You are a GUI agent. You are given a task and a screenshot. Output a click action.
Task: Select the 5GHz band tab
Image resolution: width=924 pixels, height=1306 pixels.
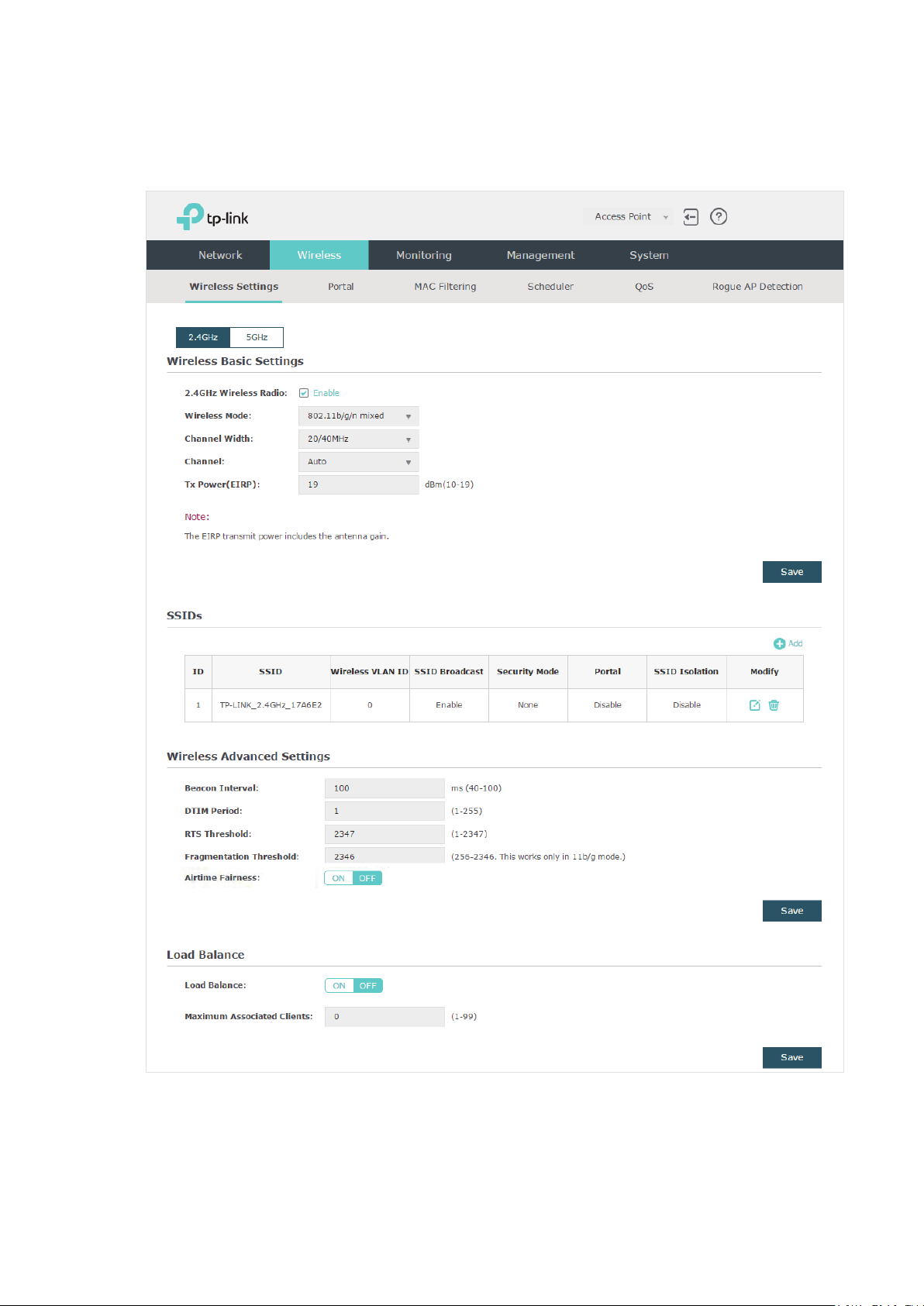point(257,337)
